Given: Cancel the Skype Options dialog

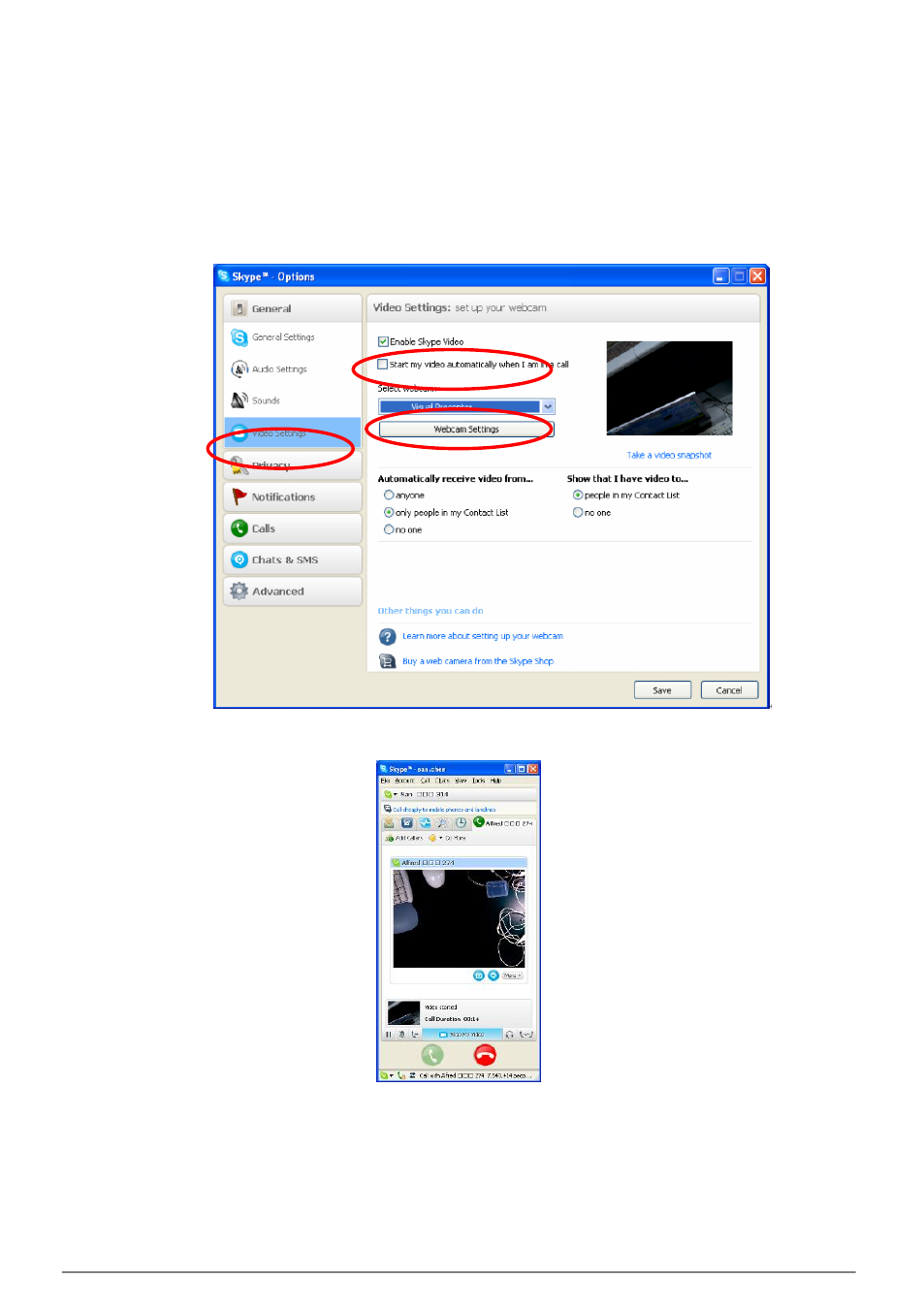Looking at the screenshot, I should point(729,690).
